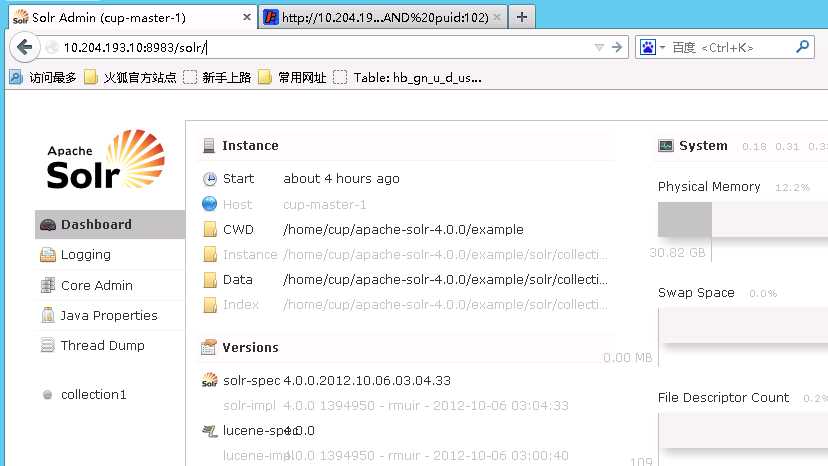828x466 pixels.
Task: Click the Thread Dump icon
Action: [x=48, y=346]
